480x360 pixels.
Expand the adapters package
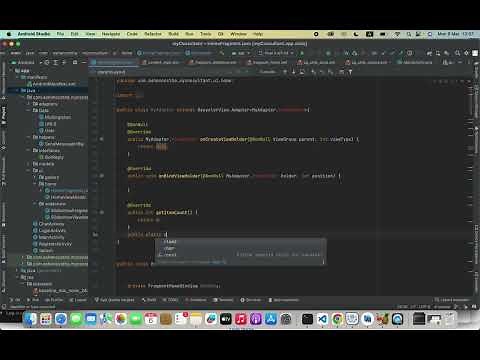[x=29, y=104]
